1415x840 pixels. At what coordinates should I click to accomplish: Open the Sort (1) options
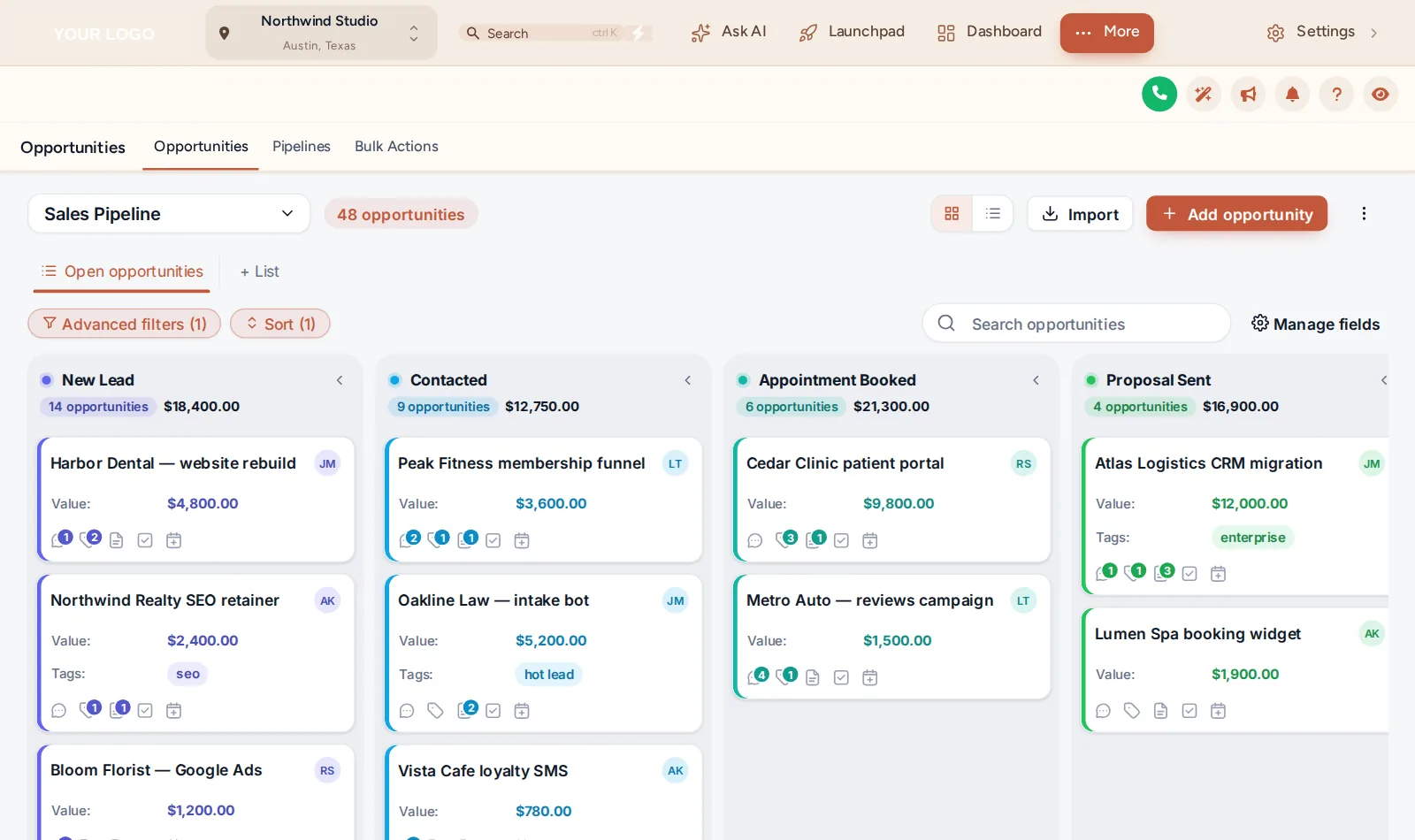[x=280, y=324]
